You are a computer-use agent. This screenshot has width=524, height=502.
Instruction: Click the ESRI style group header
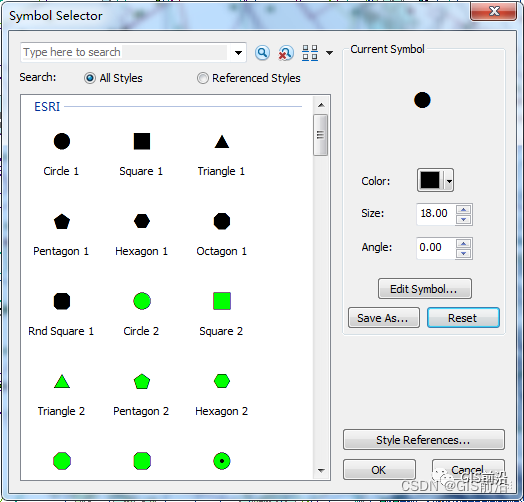coord(47,107)
